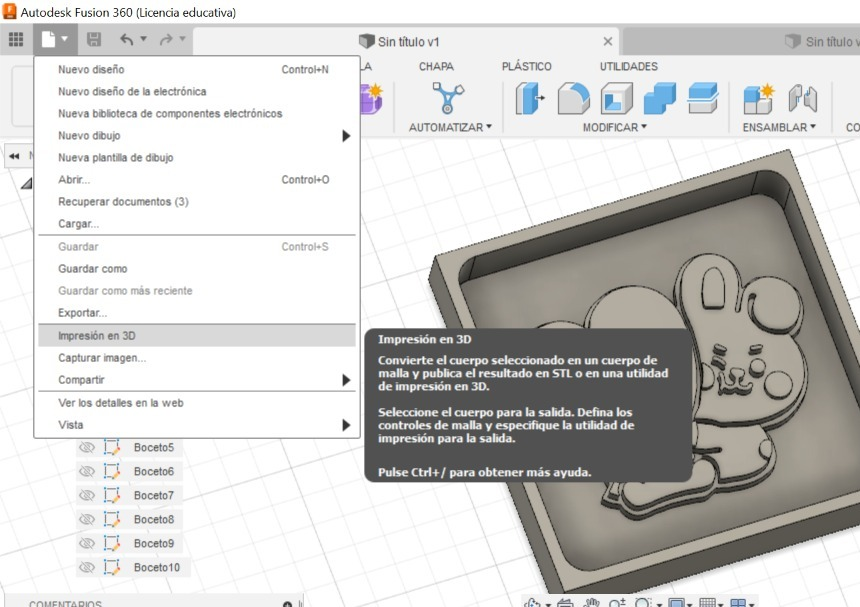Select the Boceto9 tree item

click(154, 543)
